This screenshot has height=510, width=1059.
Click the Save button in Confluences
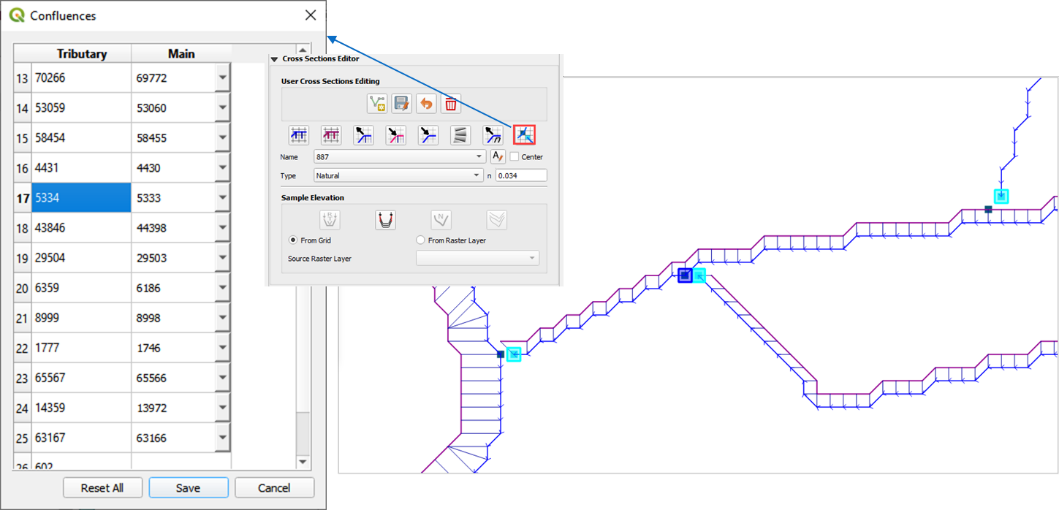click(188, 488)
